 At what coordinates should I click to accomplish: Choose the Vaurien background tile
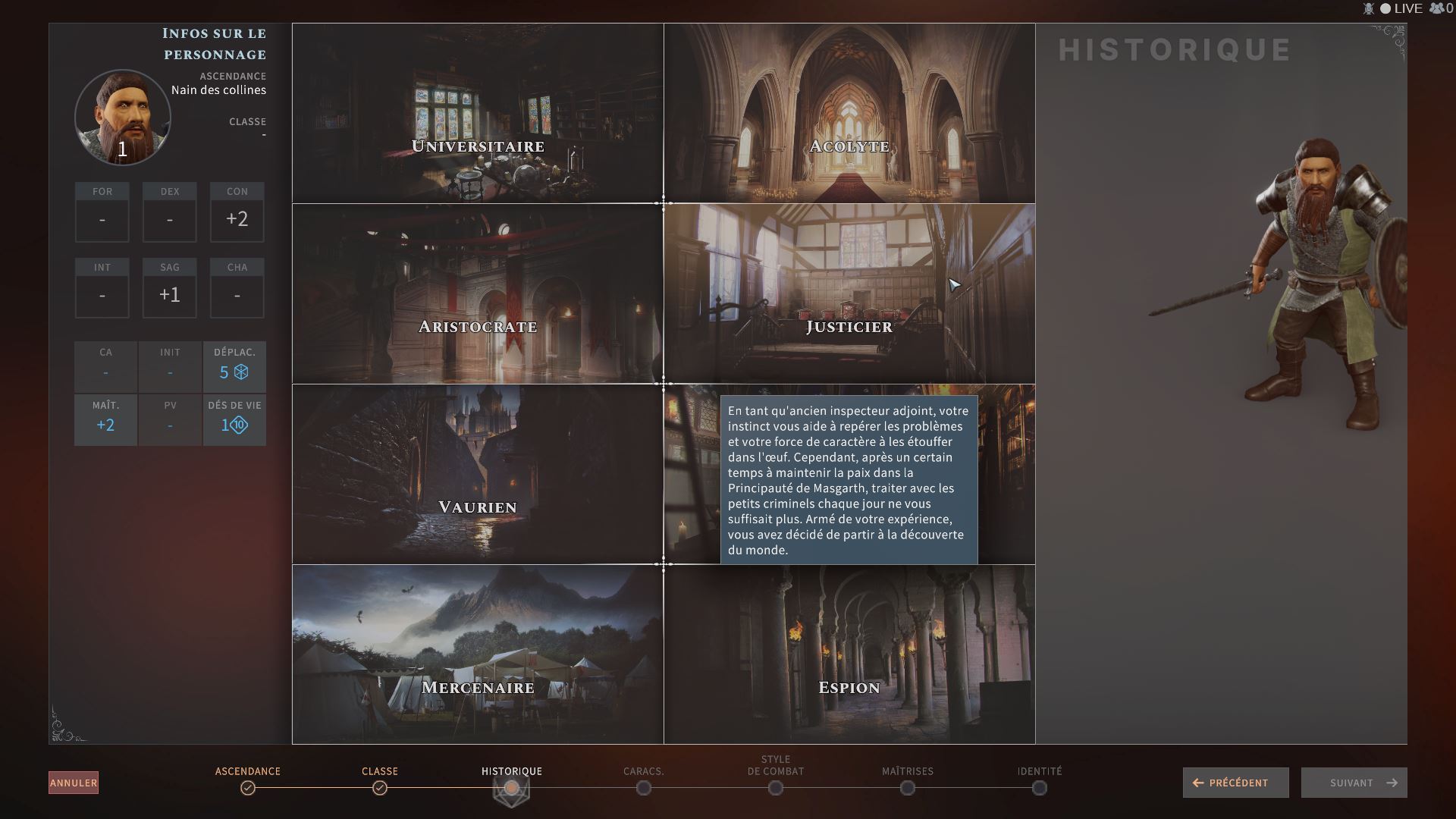coord(478,475)
